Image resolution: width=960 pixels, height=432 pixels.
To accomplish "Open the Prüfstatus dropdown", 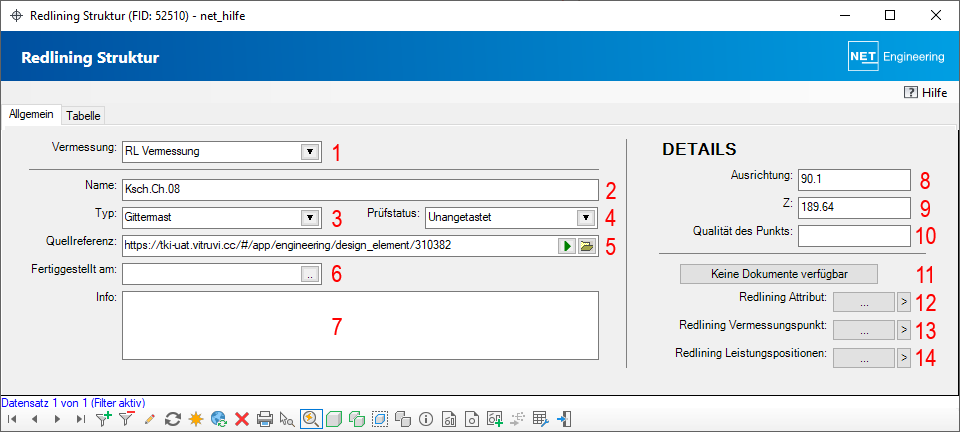I will 586,217.
